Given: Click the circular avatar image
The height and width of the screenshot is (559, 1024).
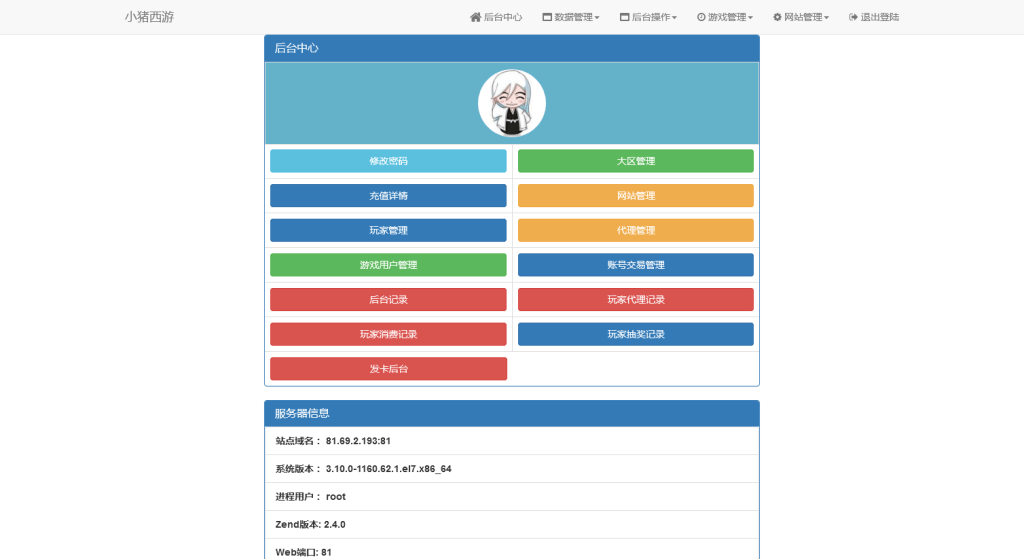Looking at the screenshot, I should (512, 103).
